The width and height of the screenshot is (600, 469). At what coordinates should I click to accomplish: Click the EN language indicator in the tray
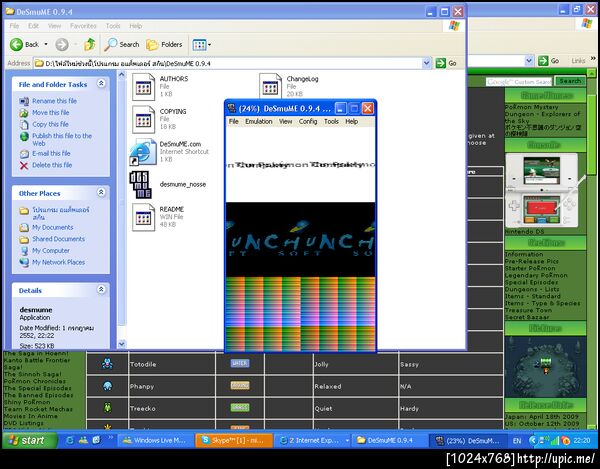[517, 441]
